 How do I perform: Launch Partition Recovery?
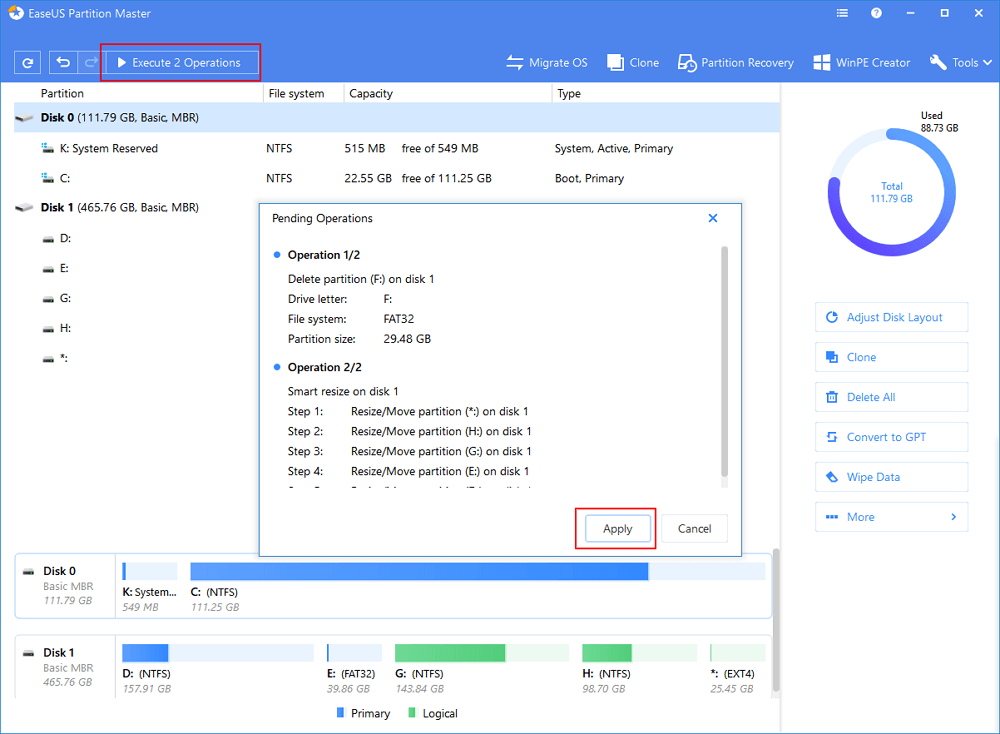click(735, 62)
